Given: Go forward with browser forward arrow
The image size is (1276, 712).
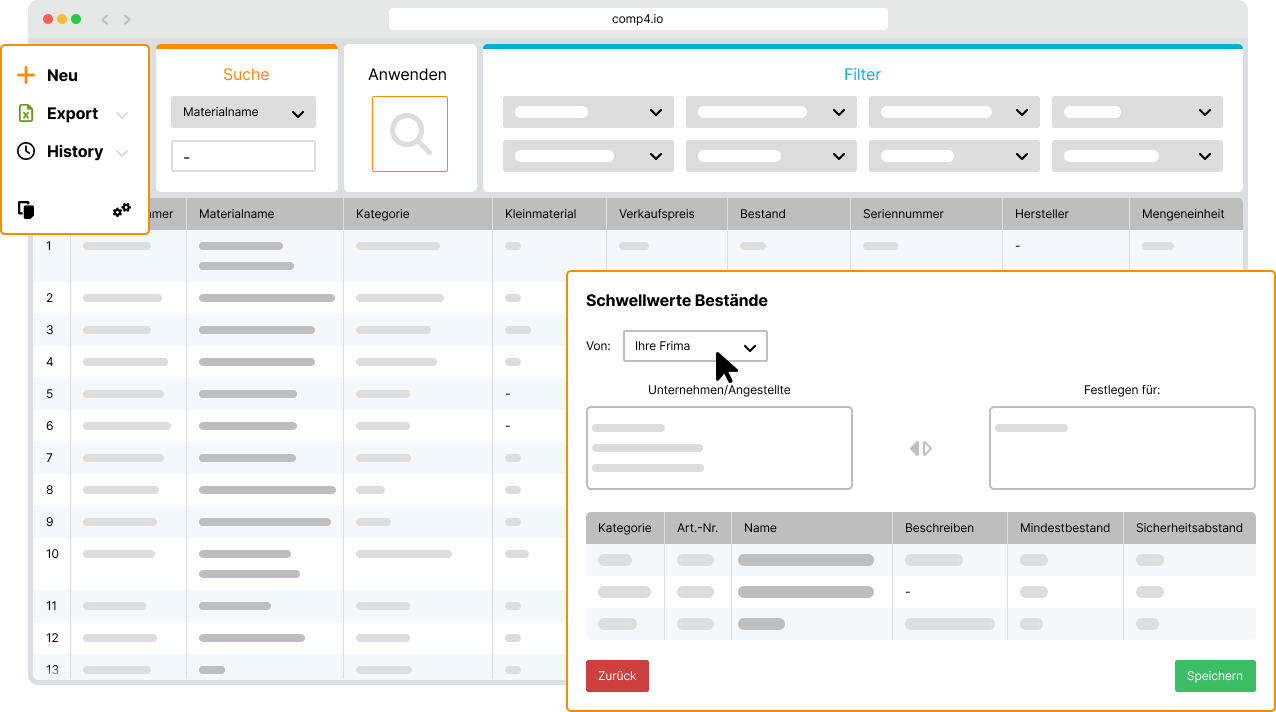Looking at the screenshot, I should (127, 19).
